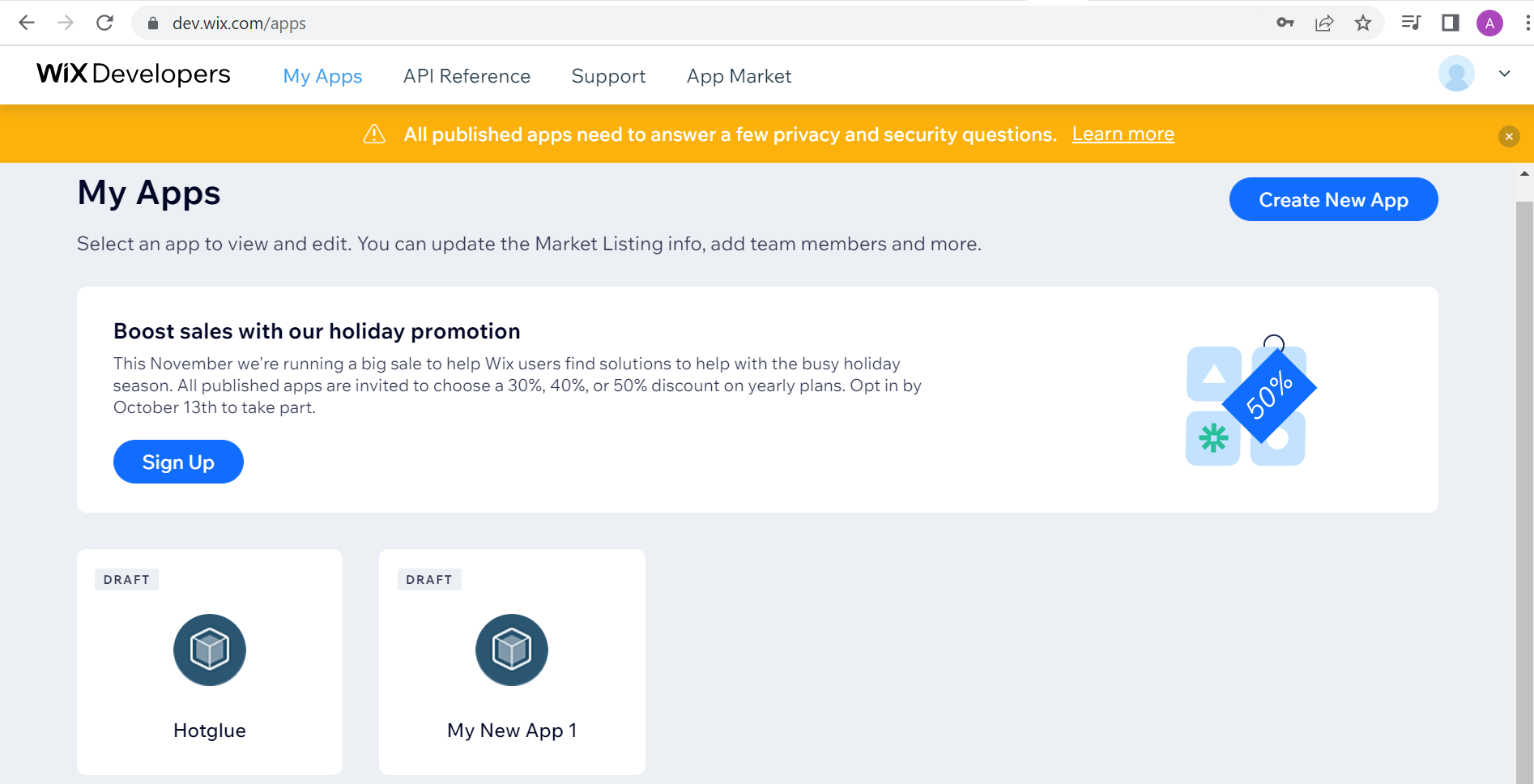The width and height of the screenshot is (1534, 784).
Task: Go back to the previous page
Action: (27, 23)
